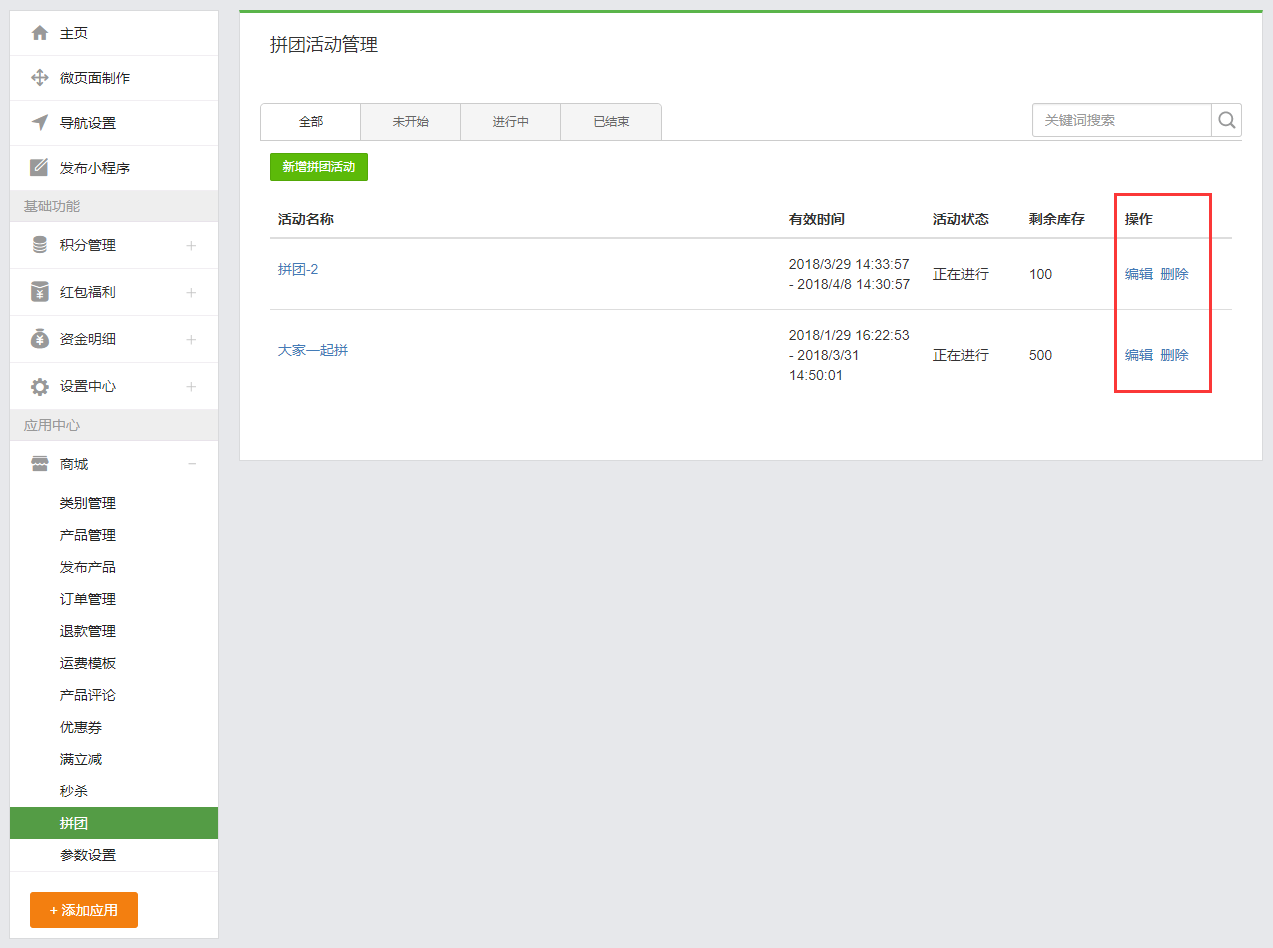The height and width of the screenshot is (948, 1273).
Task: Click 删除 for the 大家一起拼 activity
Action: 1174,355
